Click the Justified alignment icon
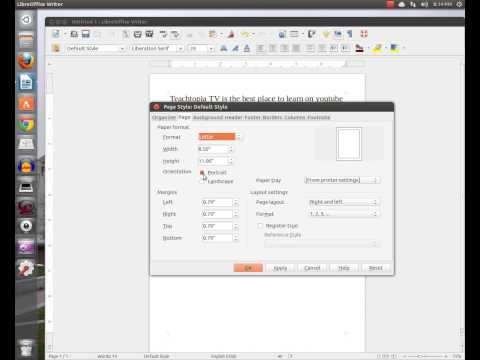The height and width of the screenshot is (360, 480). point(296,48)
